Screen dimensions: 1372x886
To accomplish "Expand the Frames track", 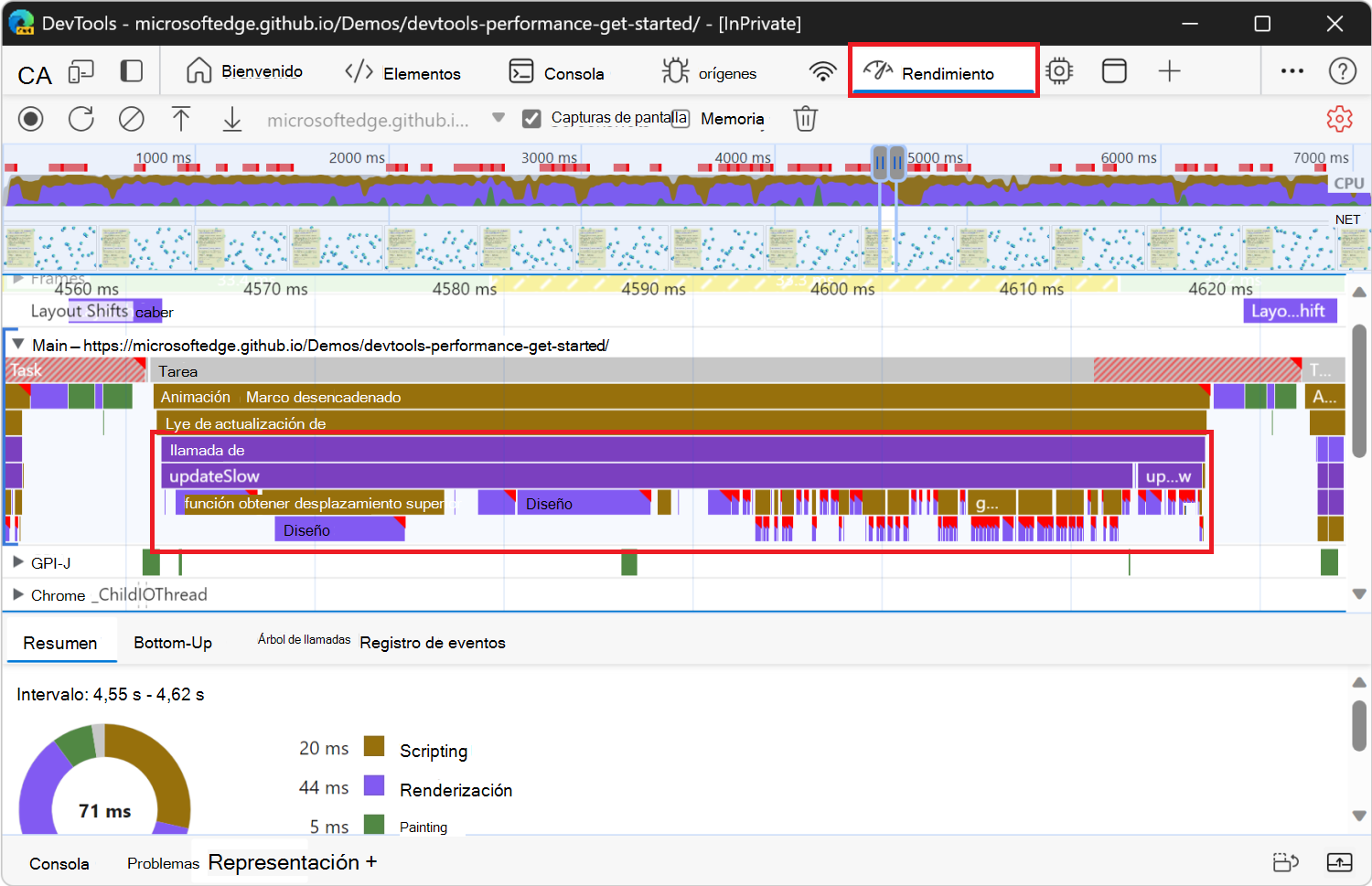I will (18, 279).
